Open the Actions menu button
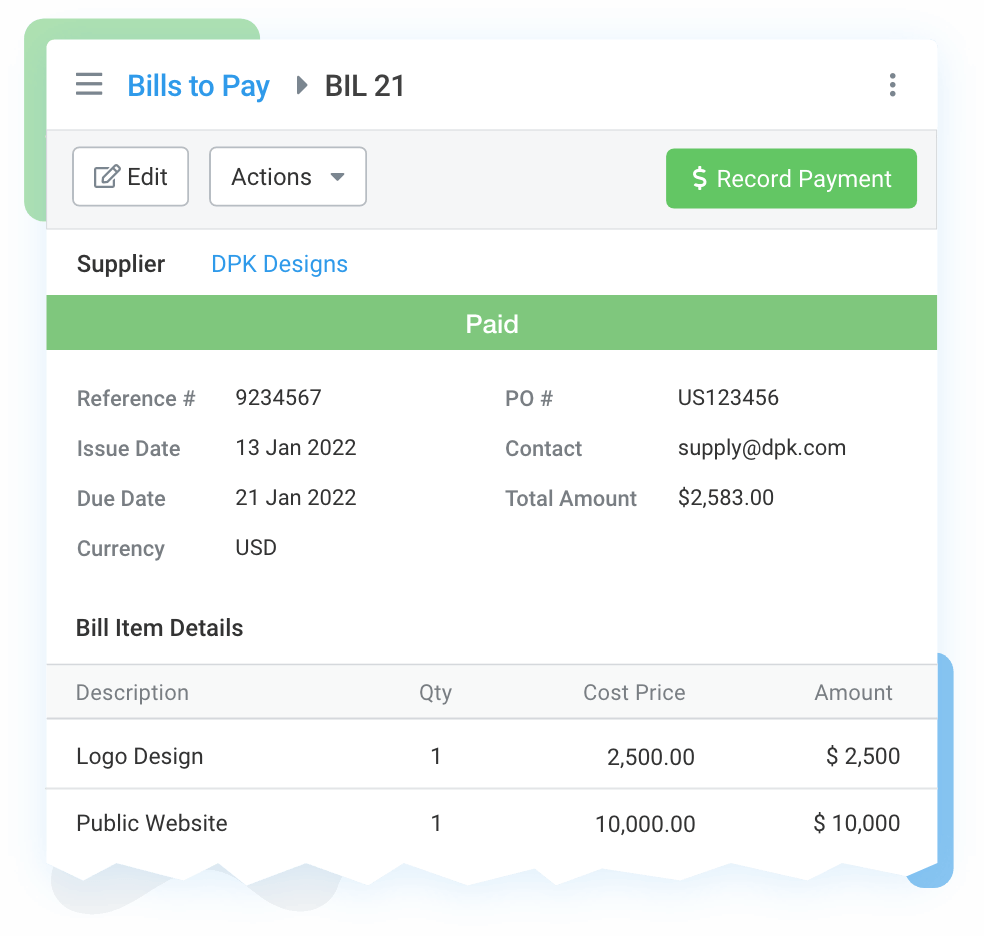 (287, 177)
